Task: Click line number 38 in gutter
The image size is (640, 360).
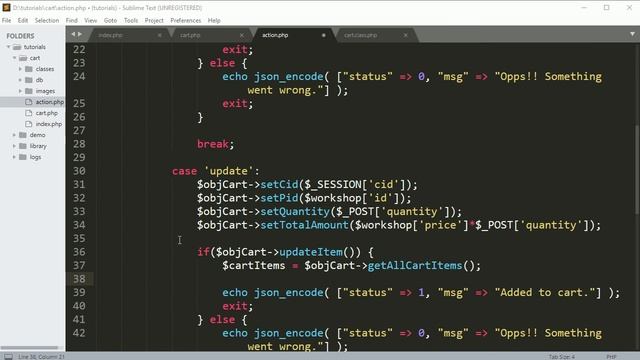Action: coord(79,279)
